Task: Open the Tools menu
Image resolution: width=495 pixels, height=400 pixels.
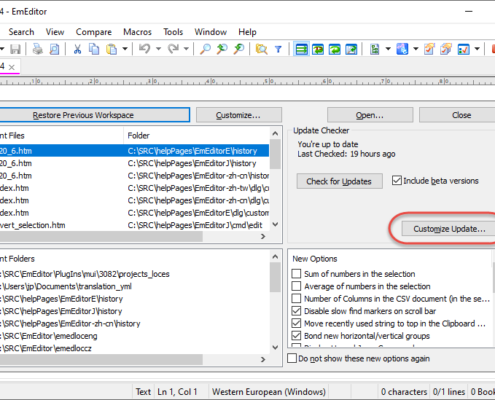Action: (x=173, y=32)
